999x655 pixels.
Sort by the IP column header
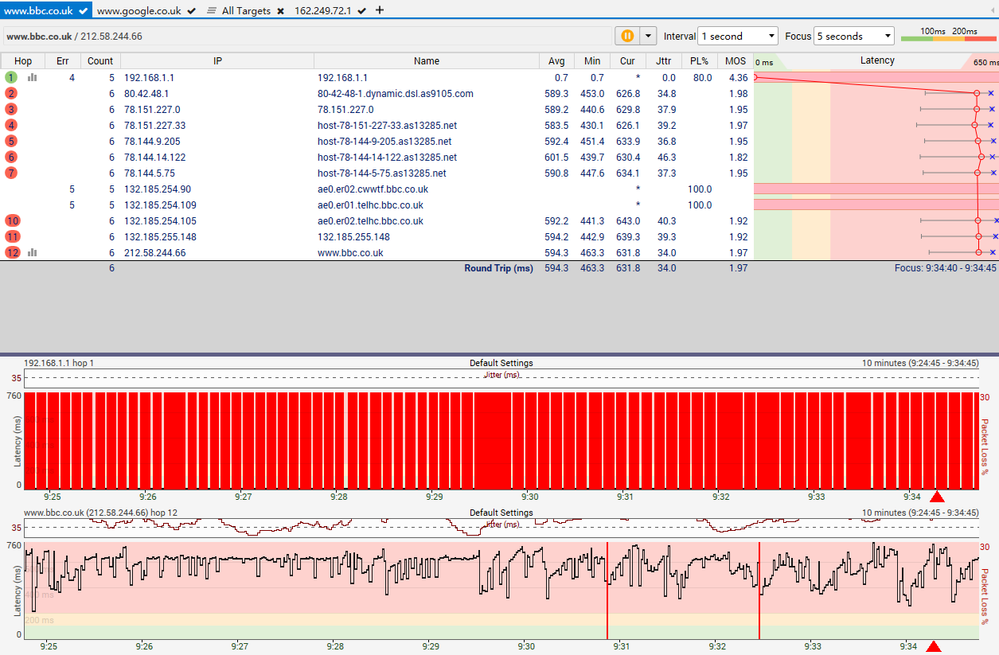click(x=217, y=61)
